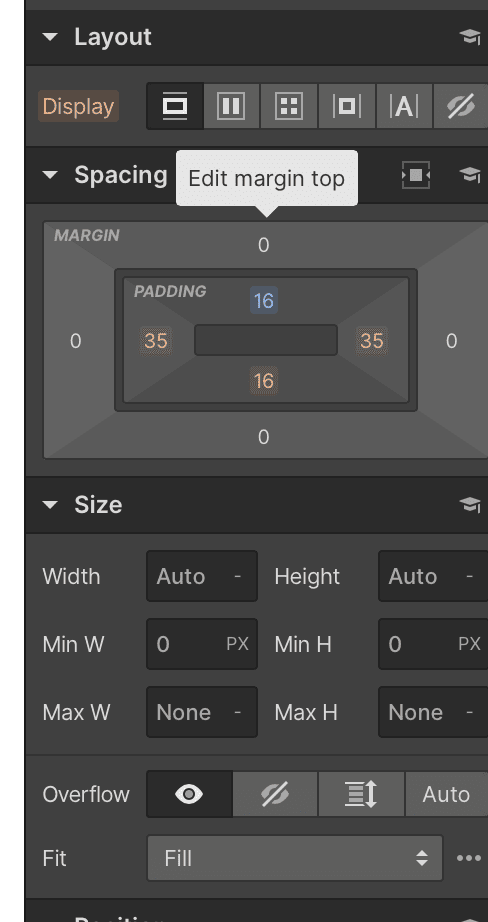The height and width of the screenshot is (922, 488).
Task: Choose the Grid display icon
Action: (289, 106)
